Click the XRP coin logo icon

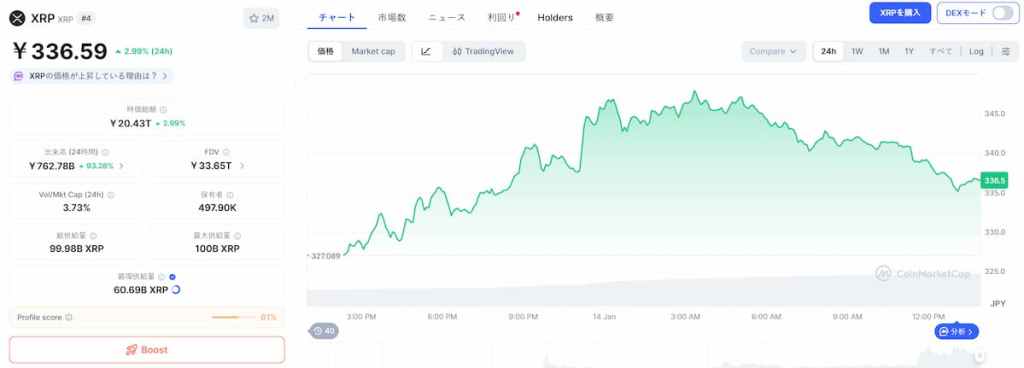click(x=17, y=18)
